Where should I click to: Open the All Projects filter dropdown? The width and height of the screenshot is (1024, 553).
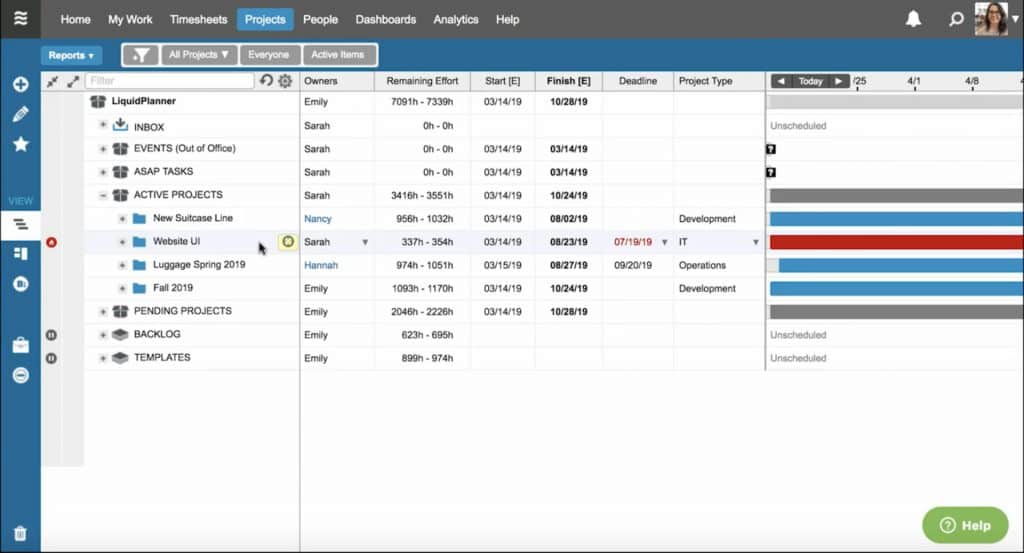point(199,55)
